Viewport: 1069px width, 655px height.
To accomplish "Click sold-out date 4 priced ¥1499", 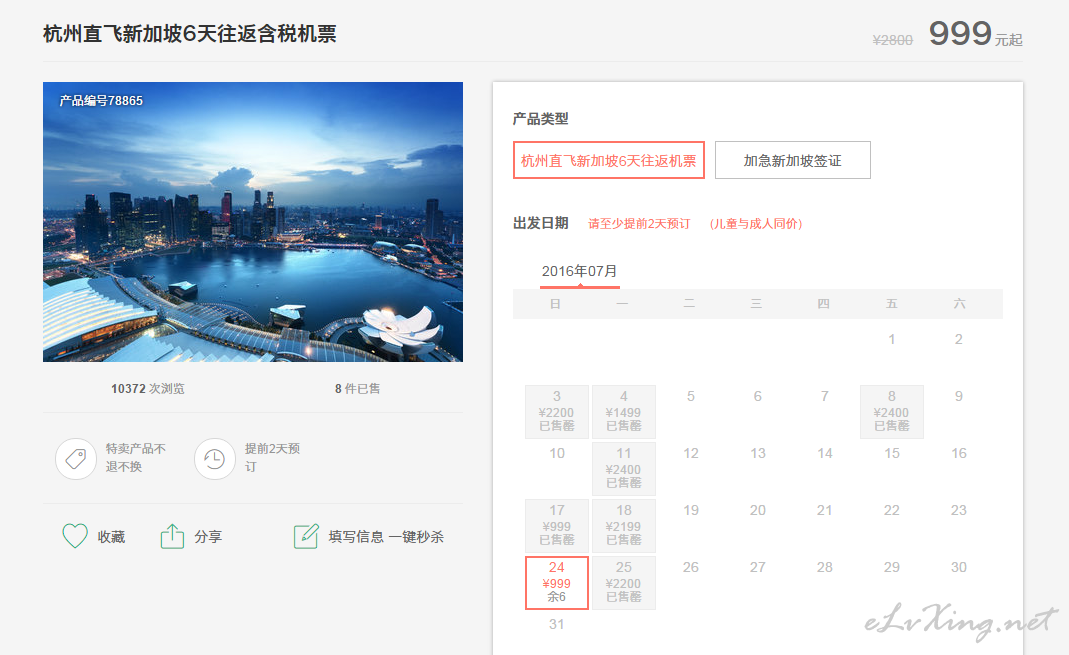I will tap(623, 412).
